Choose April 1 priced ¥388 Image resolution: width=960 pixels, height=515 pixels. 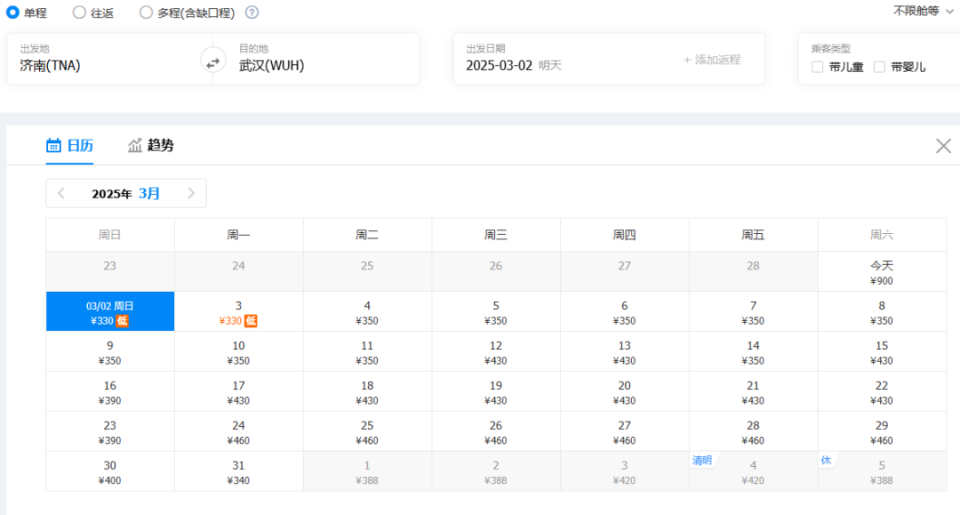click(x=367, y=472)
